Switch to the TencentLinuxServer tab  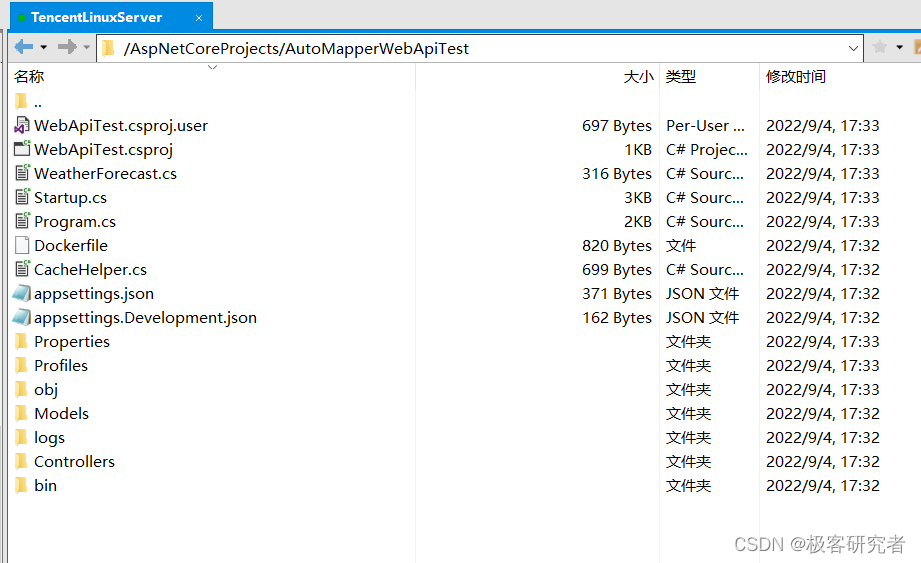coord(96,17)
